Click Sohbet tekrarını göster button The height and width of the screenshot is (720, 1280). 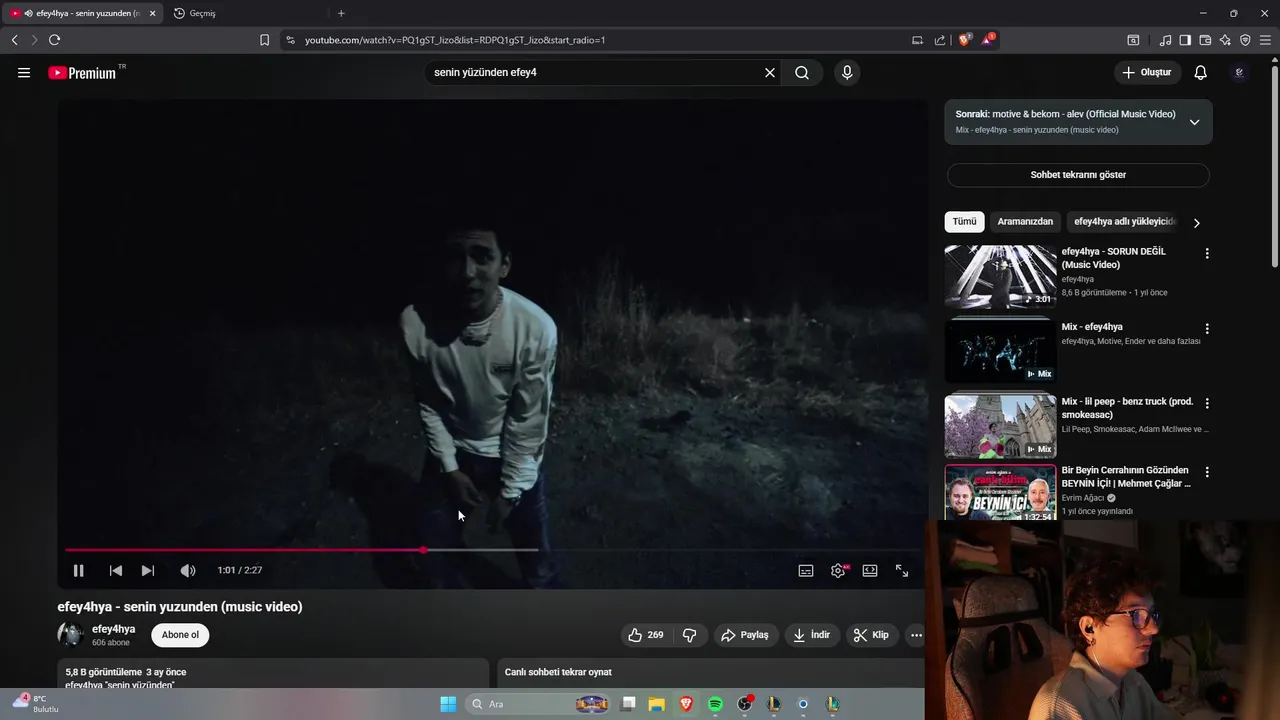point(1078,175)
